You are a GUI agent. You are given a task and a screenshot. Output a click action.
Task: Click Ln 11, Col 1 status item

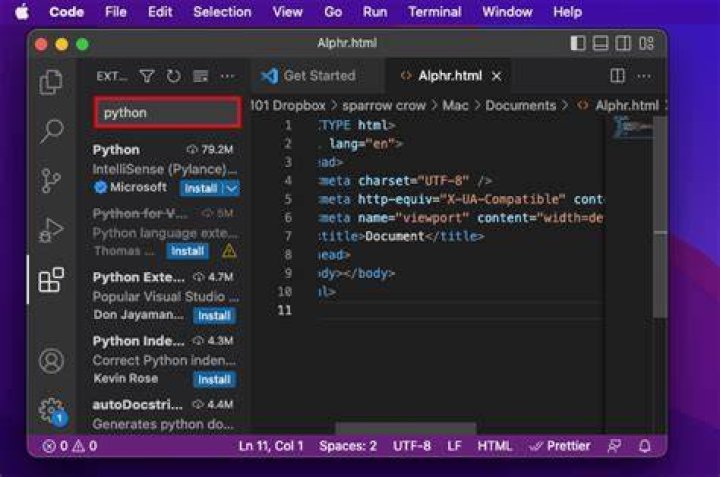coord(271,446)
